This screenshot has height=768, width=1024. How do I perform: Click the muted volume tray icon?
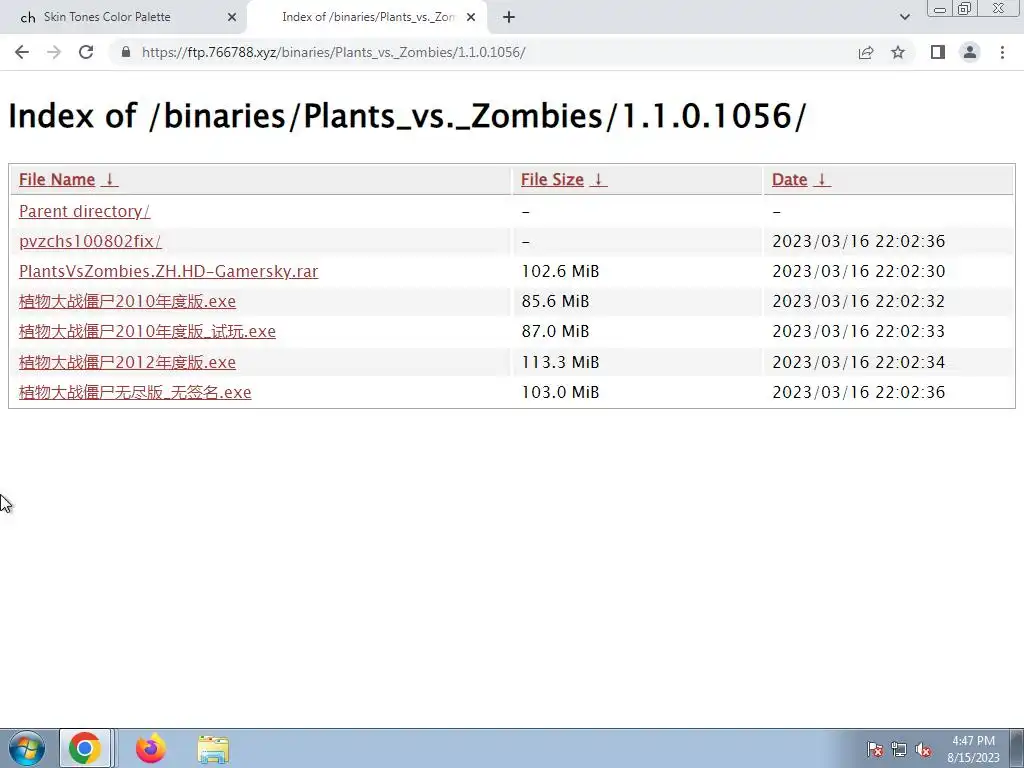(923, 749)
